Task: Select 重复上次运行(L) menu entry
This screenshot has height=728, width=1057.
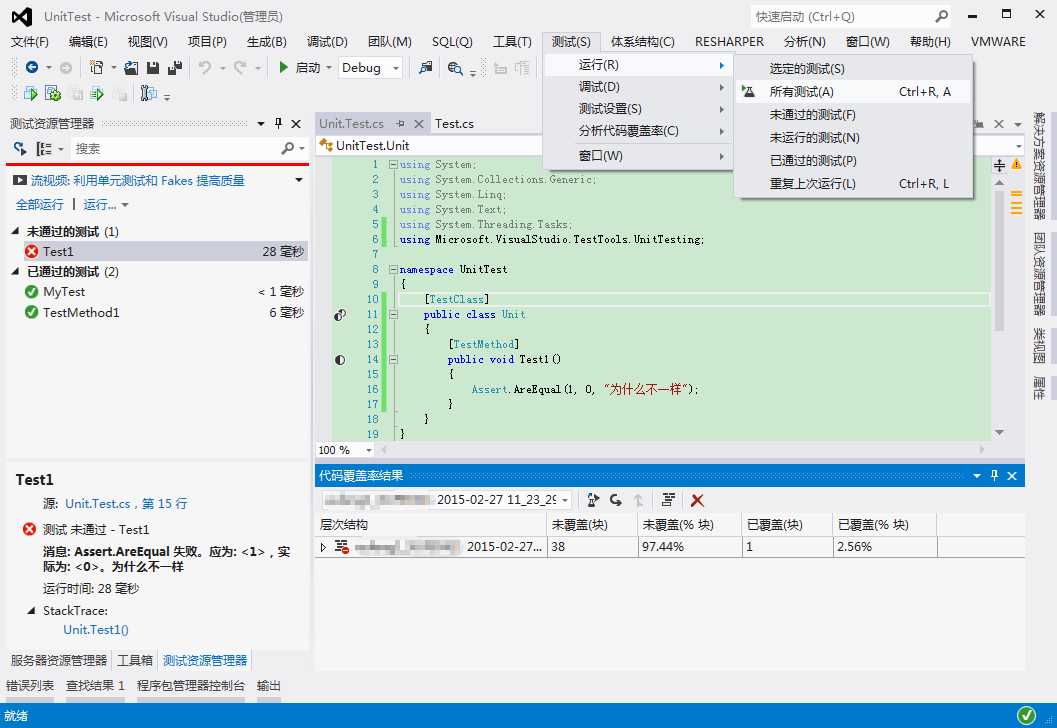Action: tap(853, 183)
